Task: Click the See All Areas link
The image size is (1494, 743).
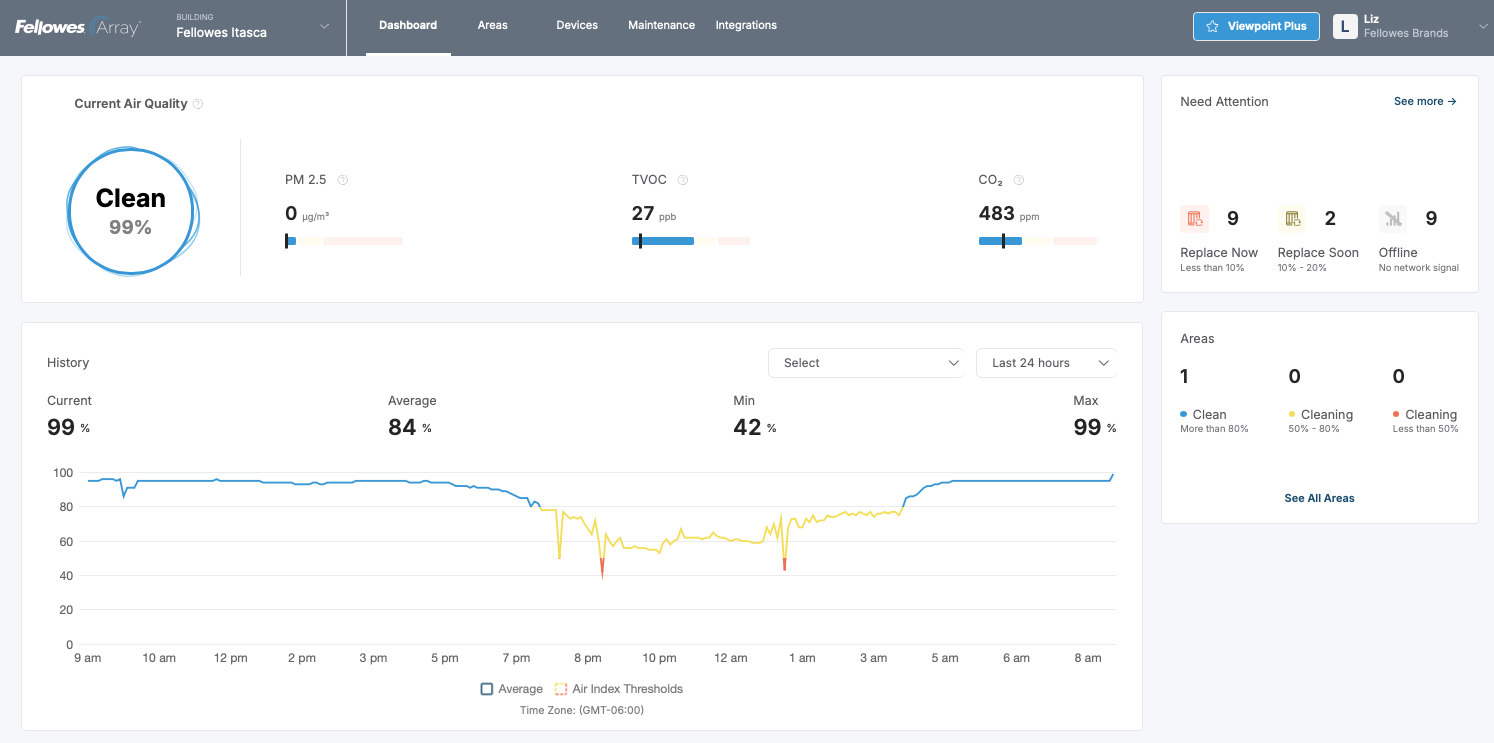Action: pos(1319,498)
